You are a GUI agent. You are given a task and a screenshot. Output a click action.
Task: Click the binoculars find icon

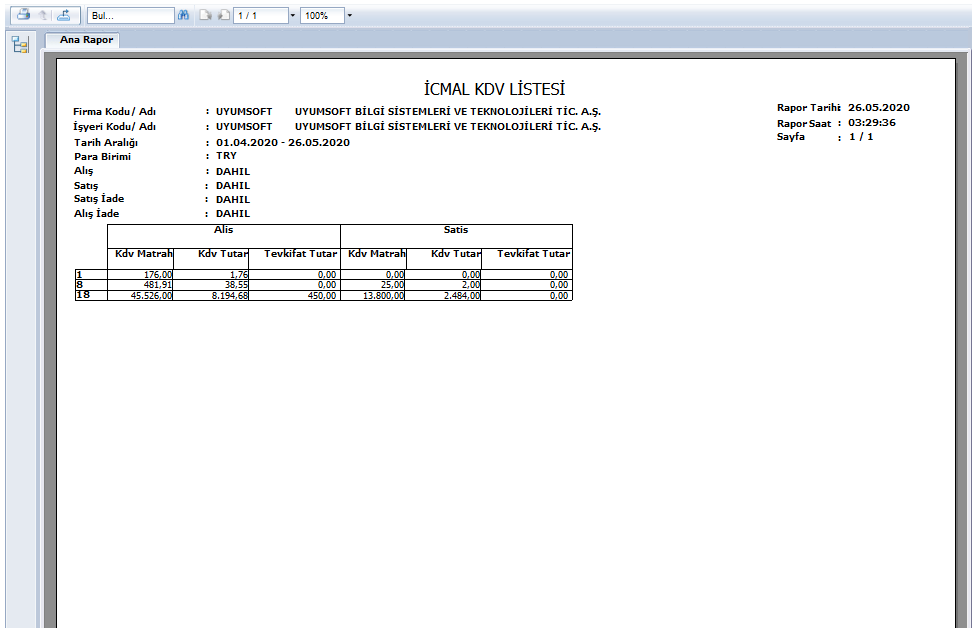183,16
